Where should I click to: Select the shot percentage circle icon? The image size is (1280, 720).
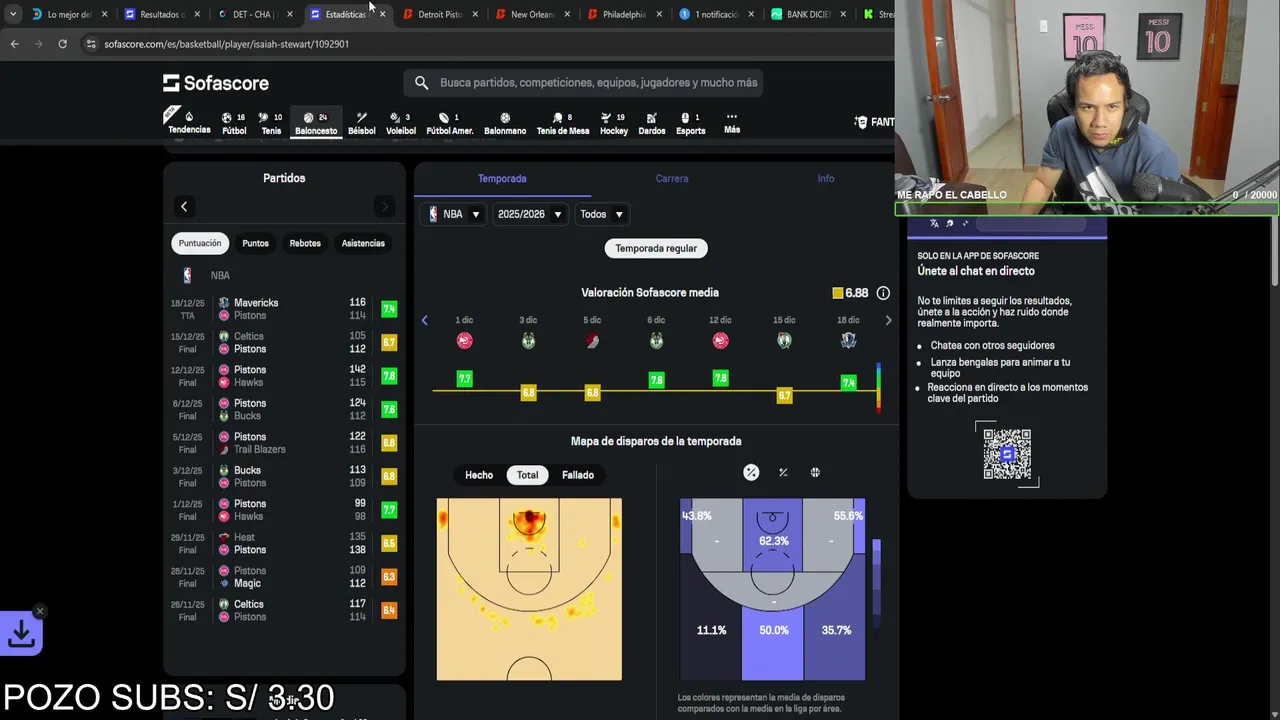(x=751, y=472)
